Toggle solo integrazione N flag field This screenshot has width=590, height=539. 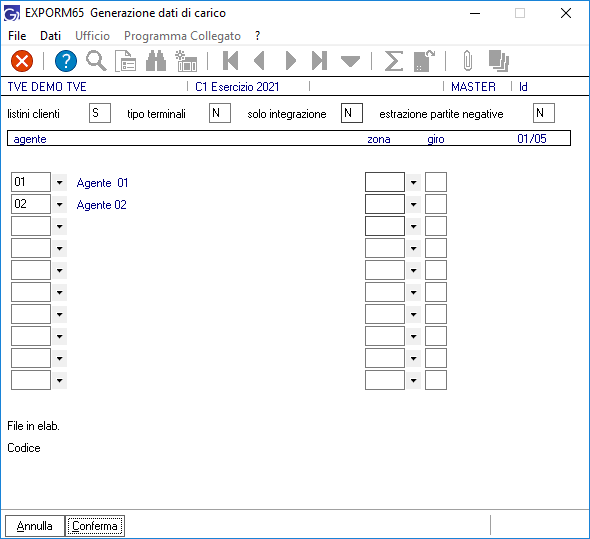pos(352,113)
